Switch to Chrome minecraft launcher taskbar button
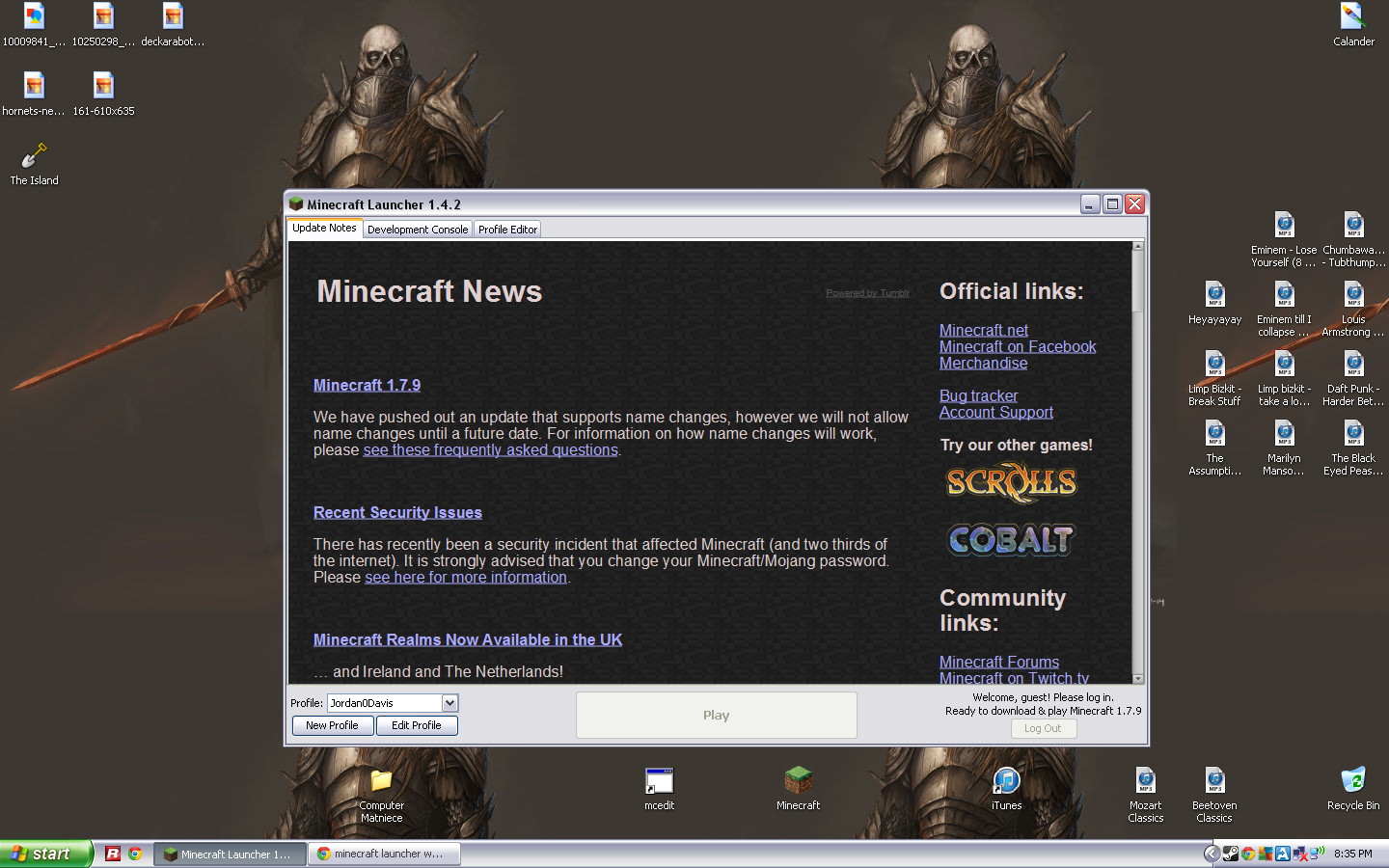This screenshot has height=868, width=1389. tap(384, 854)
